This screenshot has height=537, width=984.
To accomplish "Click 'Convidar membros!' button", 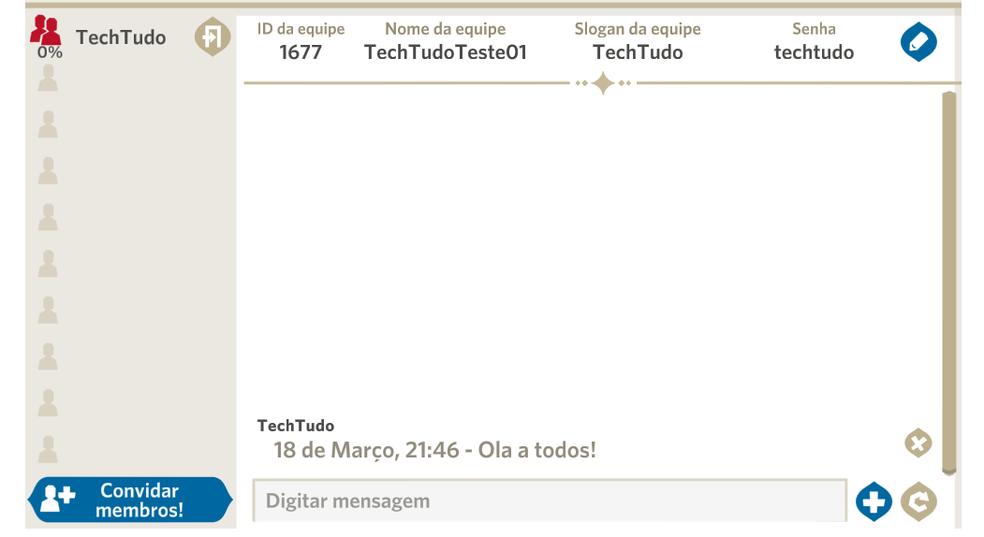I will coord(130,500).
